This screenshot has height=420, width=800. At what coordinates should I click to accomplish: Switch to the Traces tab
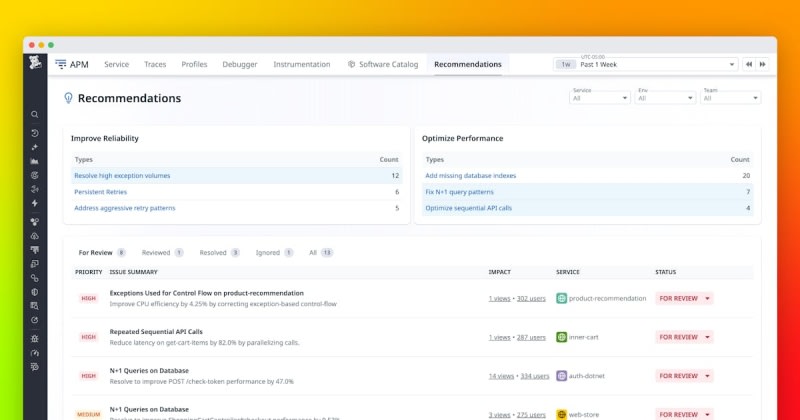tap(155, 64)
